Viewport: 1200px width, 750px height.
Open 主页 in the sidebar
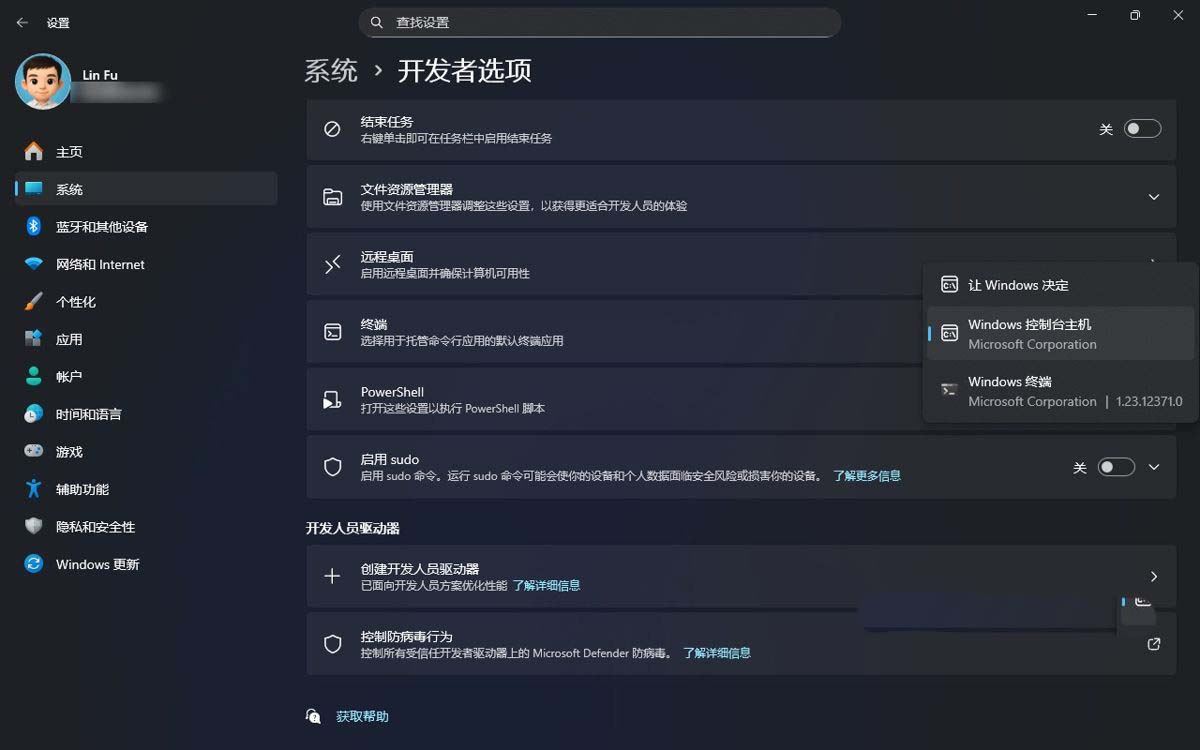(146, 152)
